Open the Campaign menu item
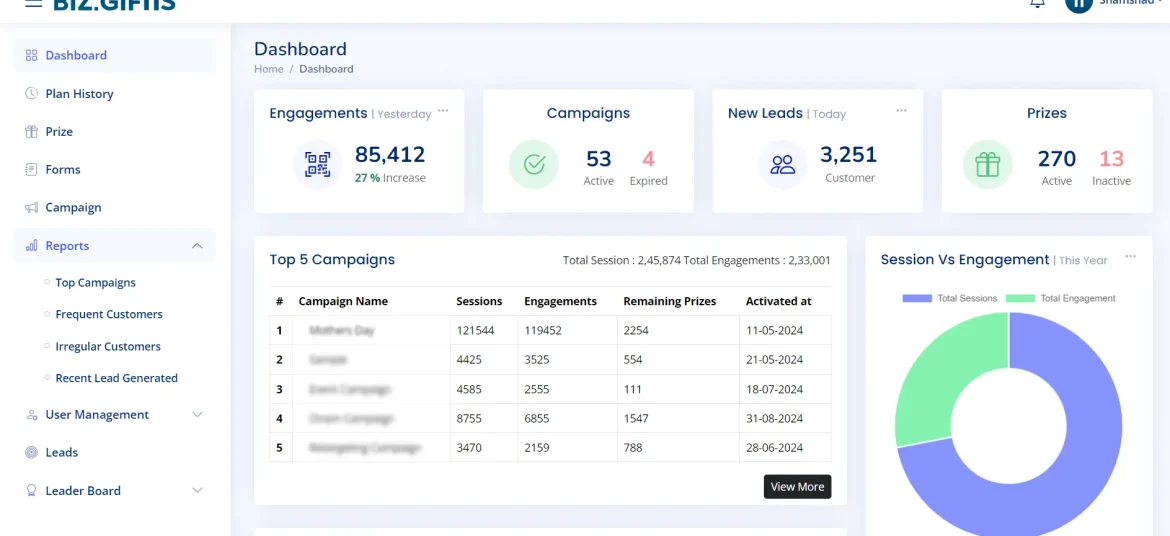 click(115, 208)
